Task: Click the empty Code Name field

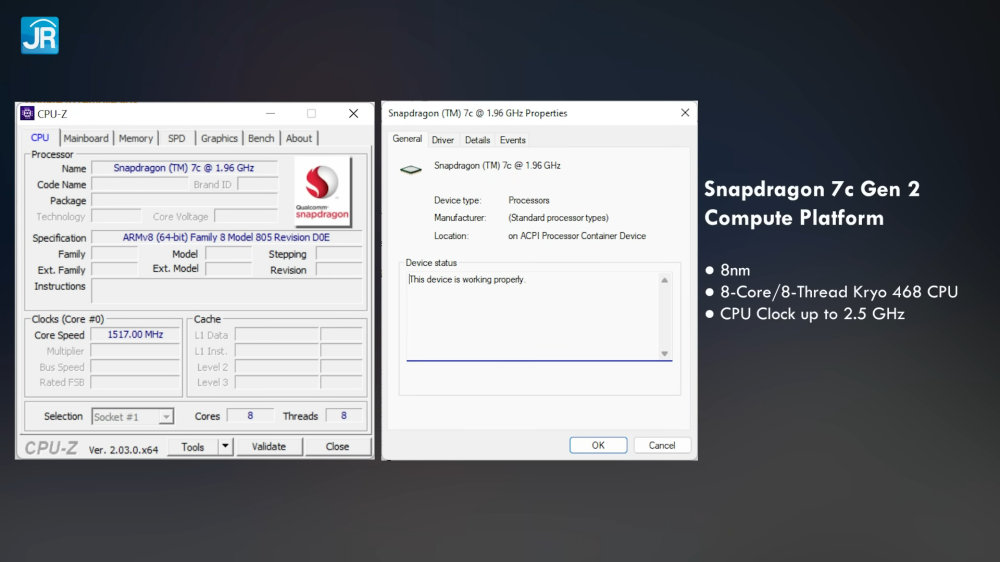Action: pos(140,184)
